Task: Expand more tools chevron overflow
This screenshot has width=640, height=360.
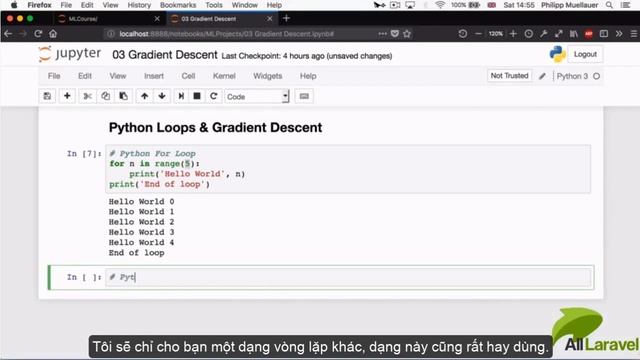Action: [x=619, y=34]
